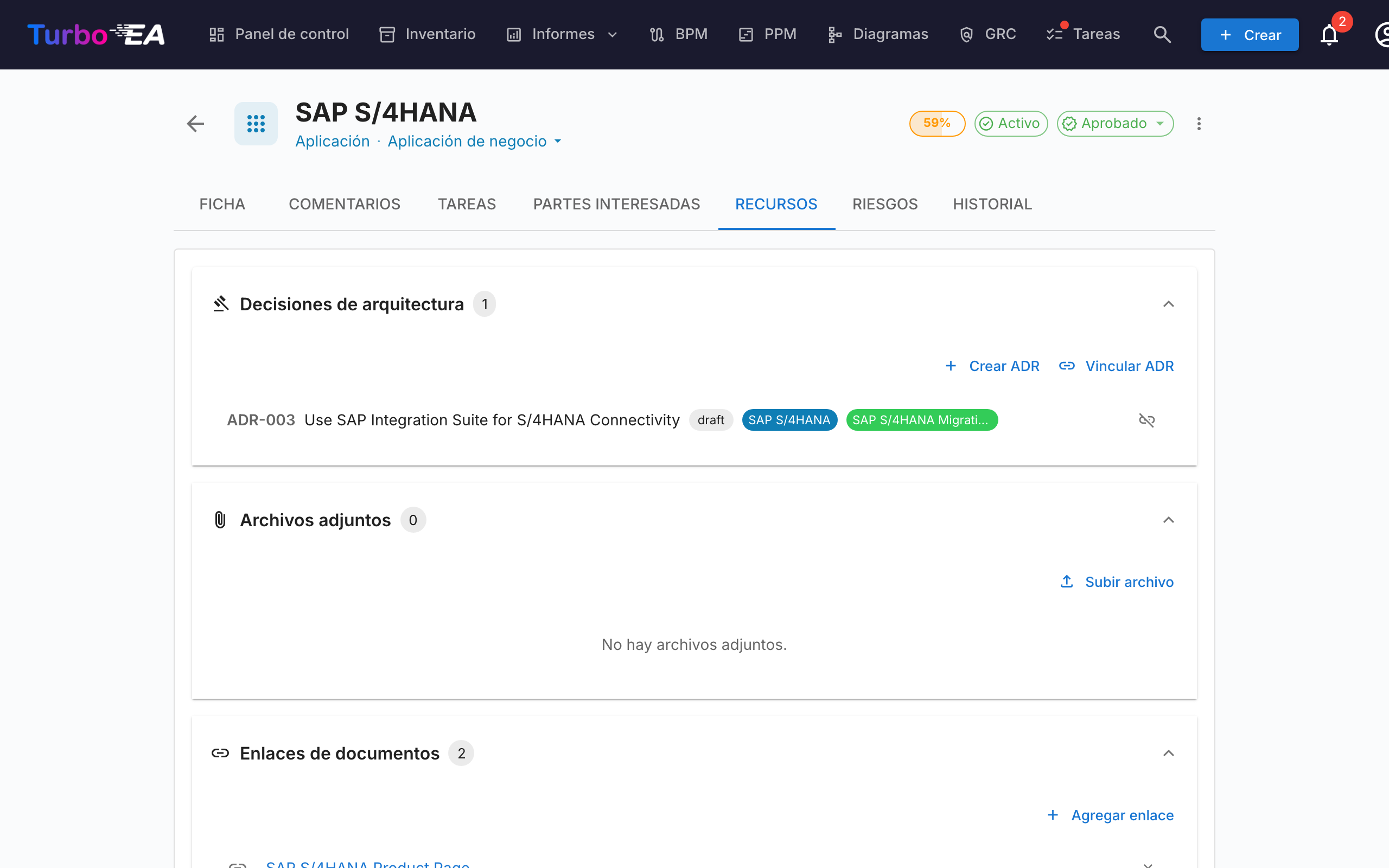1389x868 pixels.
Task: Click the Aplicación type link
Action: pyautogui.click(x=332, y=141)
